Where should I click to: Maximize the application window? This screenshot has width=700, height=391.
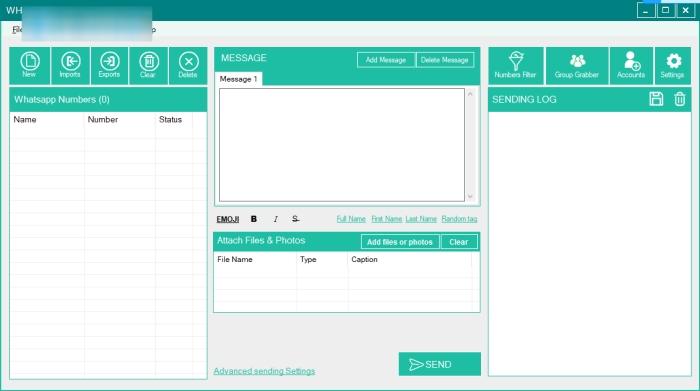(x=666, y=10)
